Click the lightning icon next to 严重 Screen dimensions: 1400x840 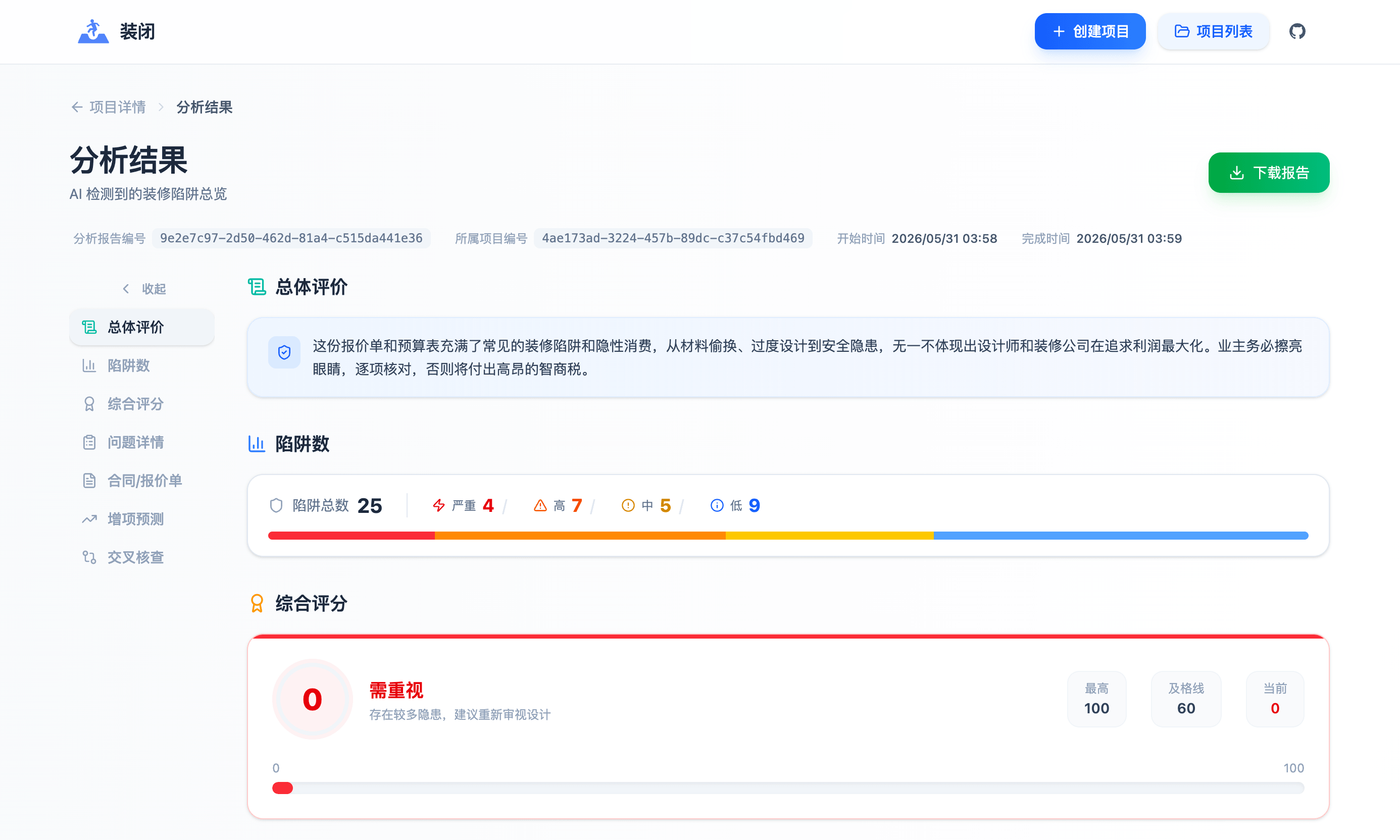439,505
